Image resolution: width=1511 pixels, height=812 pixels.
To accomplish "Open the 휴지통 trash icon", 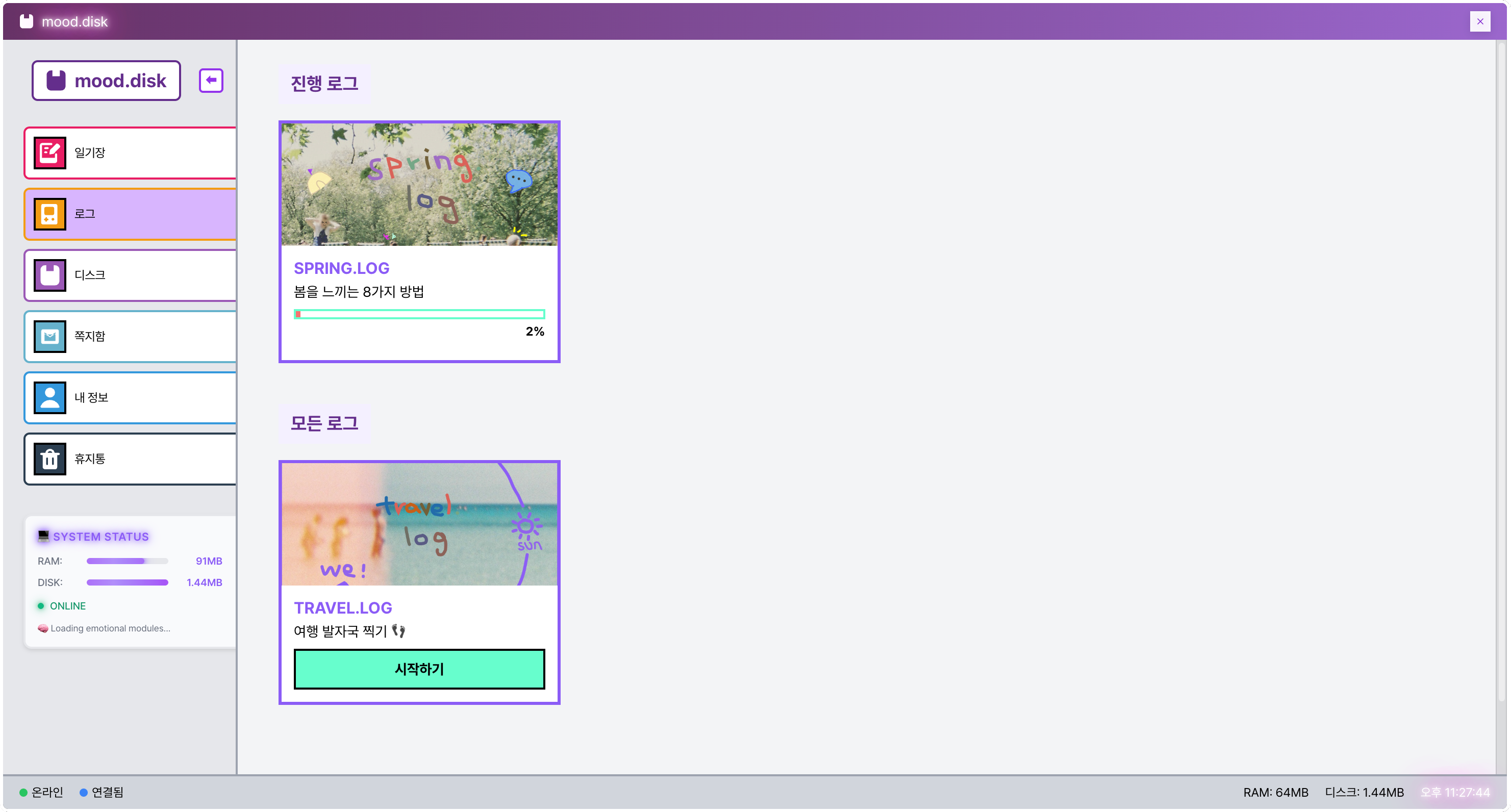I will point(50,459).
